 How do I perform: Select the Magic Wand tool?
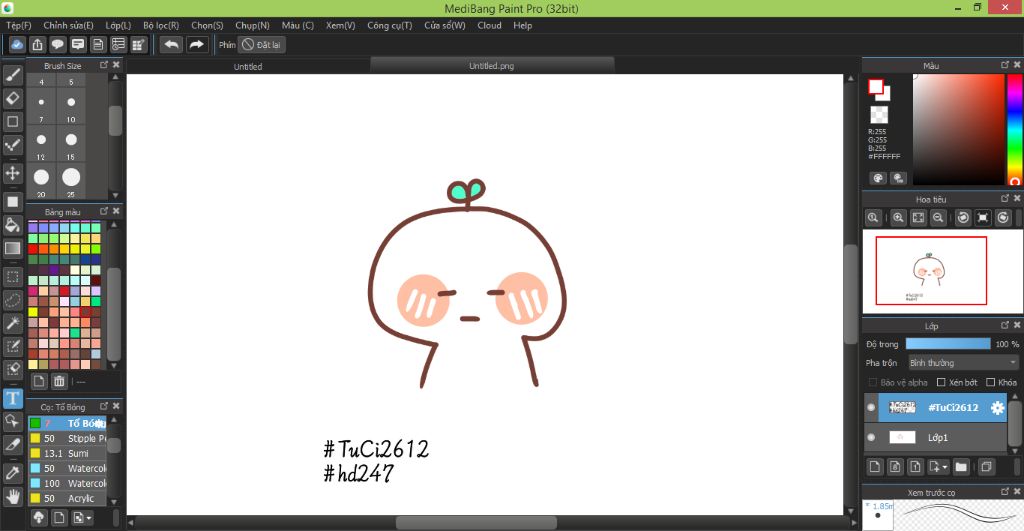[x=12, y=323]
